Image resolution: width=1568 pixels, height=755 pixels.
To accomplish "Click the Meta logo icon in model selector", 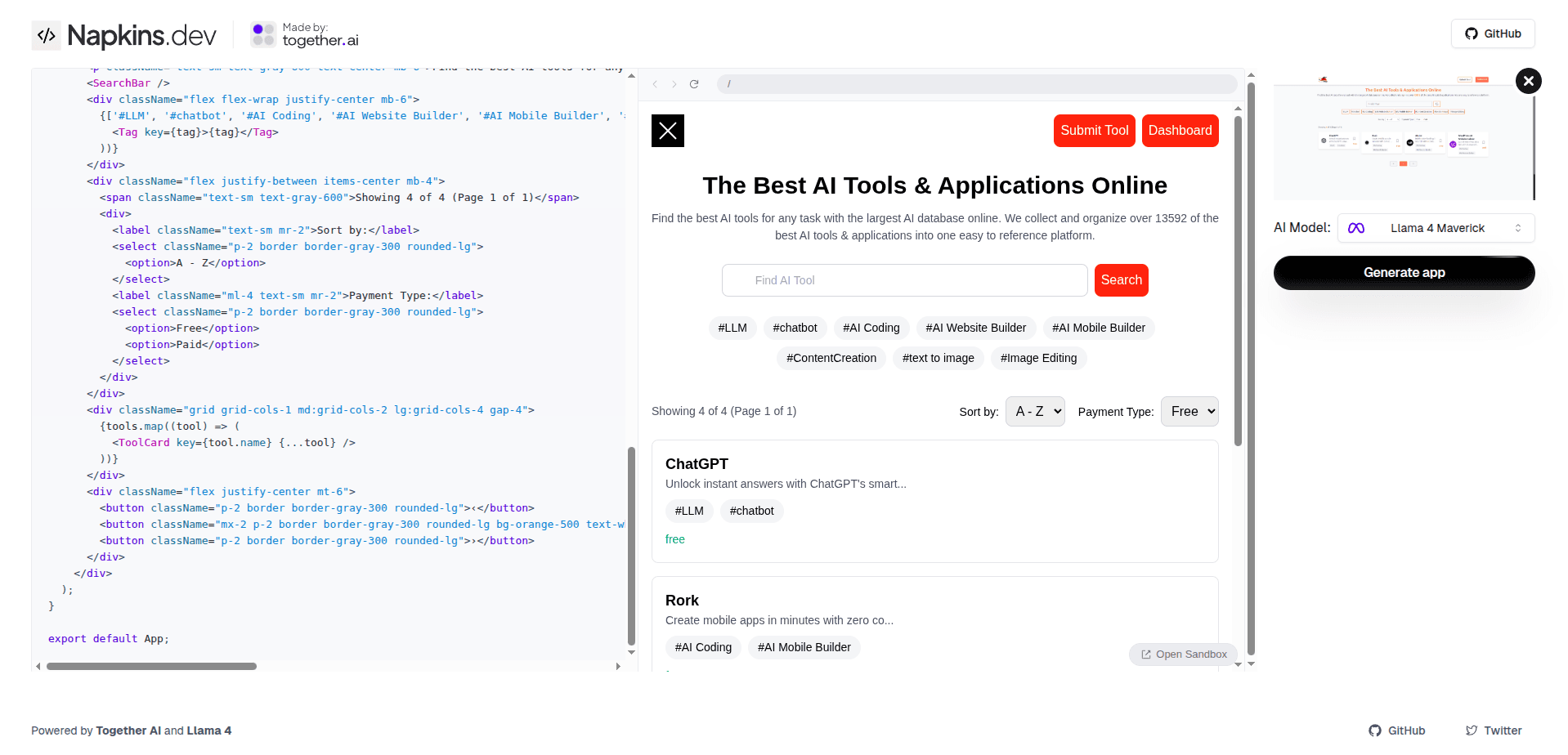I will (x=1356, y=228).
